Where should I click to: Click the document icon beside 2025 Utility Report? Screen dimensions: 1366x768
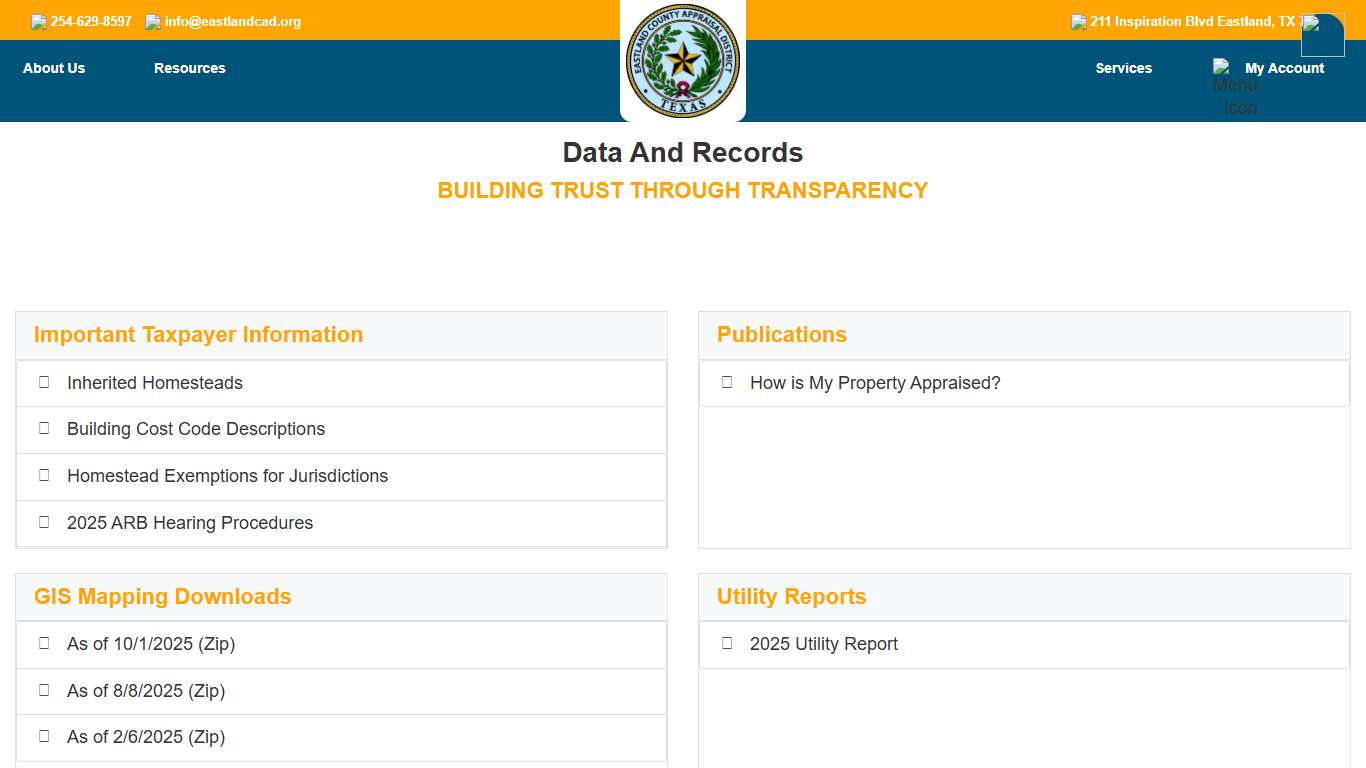click(x=727, y=643)
